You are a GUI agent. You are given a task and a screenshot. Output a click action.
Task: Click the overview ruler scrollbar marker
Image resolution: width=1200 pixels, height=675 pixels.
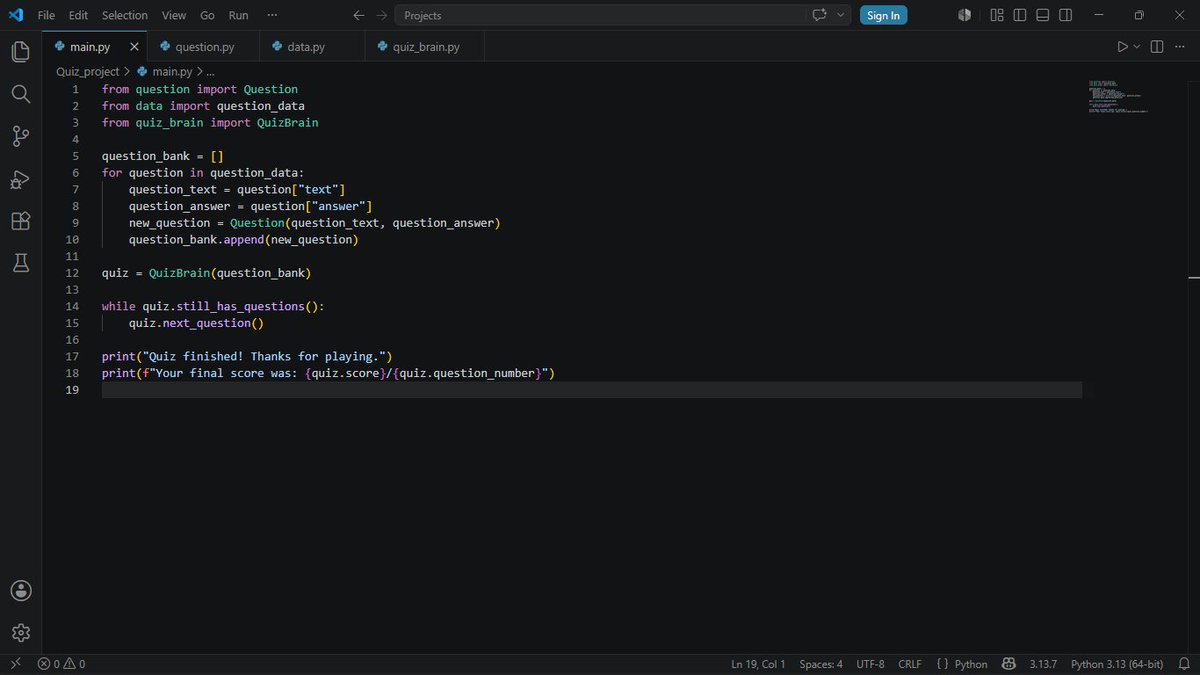point(1194,277)
